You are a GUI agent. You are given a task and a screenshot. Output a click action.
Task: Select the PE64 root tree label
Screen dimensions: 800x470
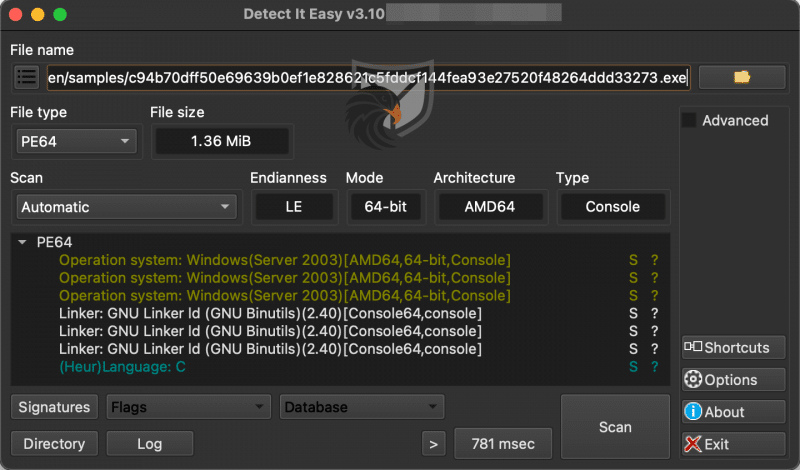[55, 242]
